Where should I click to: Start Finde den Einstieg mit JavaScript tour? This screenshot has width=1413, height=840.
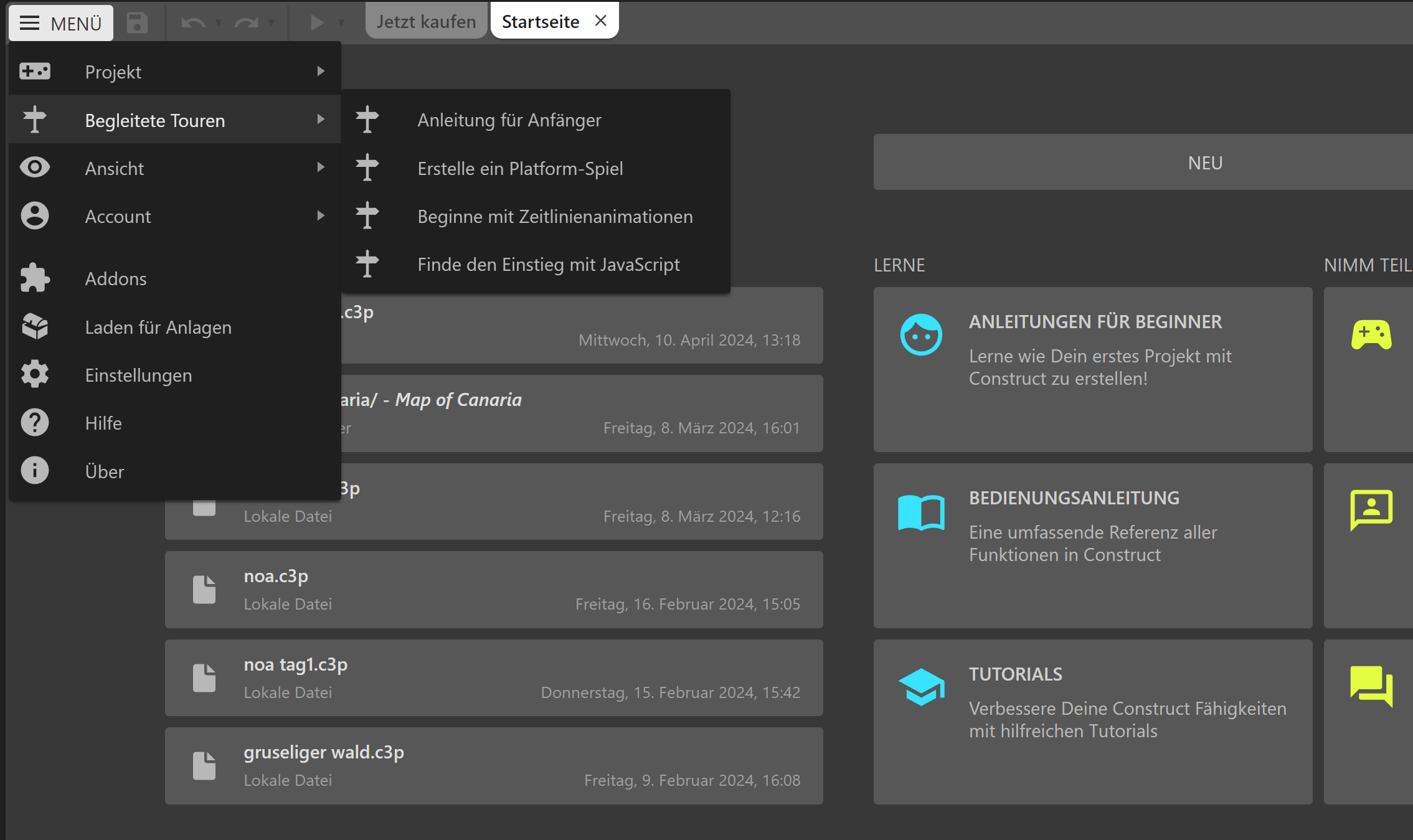[x=536, y=264]
